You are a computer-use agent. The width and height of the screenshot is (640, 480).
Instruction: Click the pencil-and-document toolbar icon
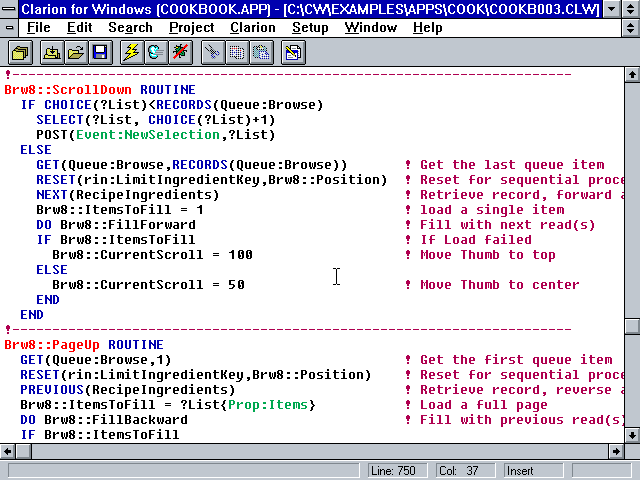[293, 53]
